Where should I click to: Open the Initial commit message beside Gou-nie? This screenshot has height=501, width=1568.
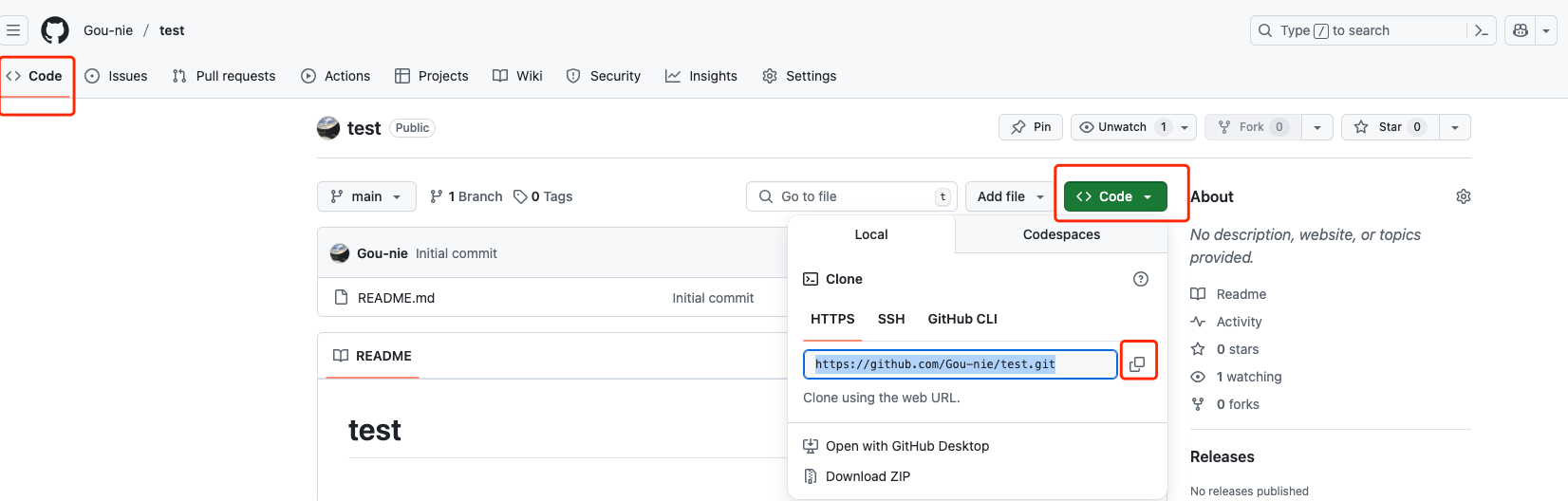tap(457, 253)
